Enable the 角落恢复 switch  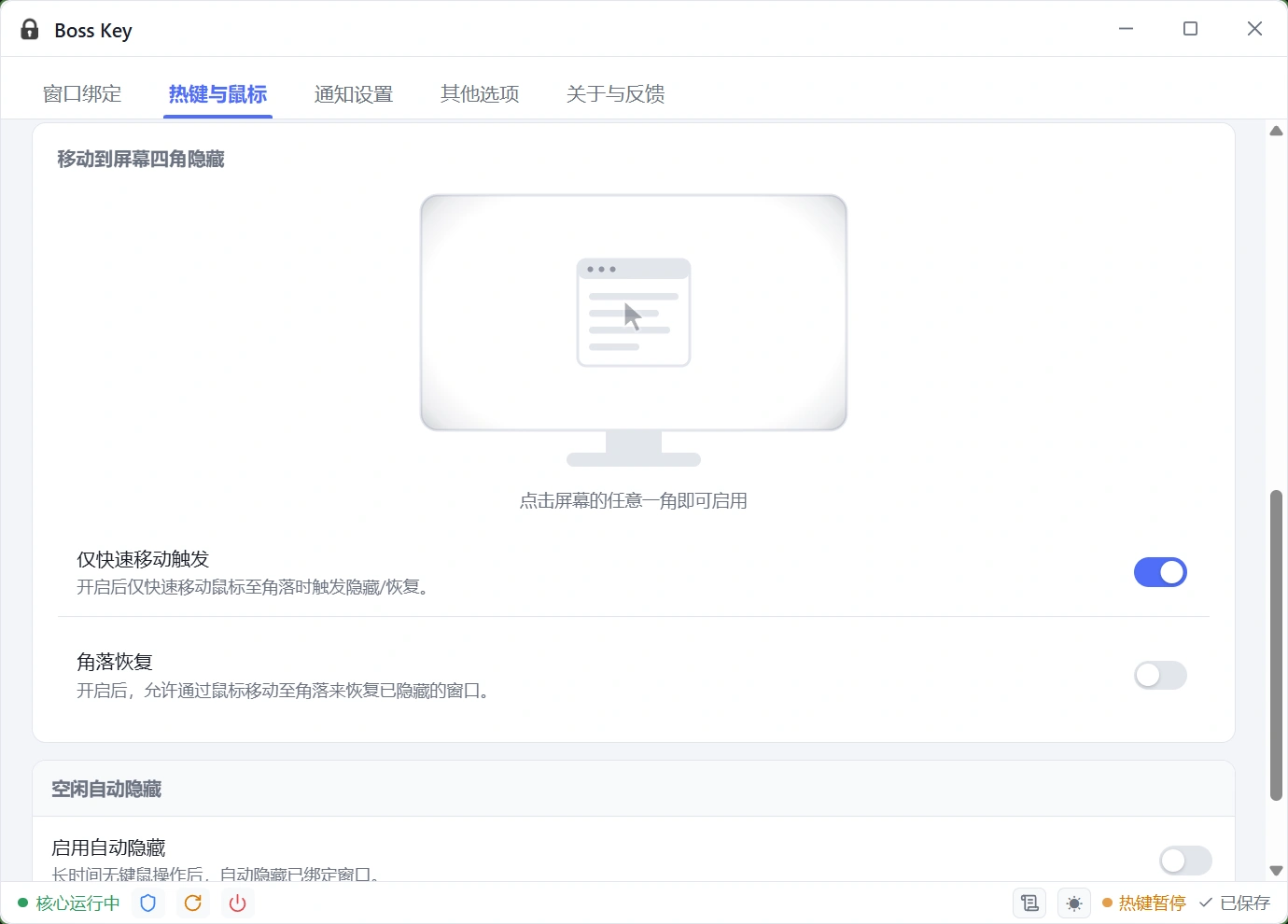point(1160,675)
